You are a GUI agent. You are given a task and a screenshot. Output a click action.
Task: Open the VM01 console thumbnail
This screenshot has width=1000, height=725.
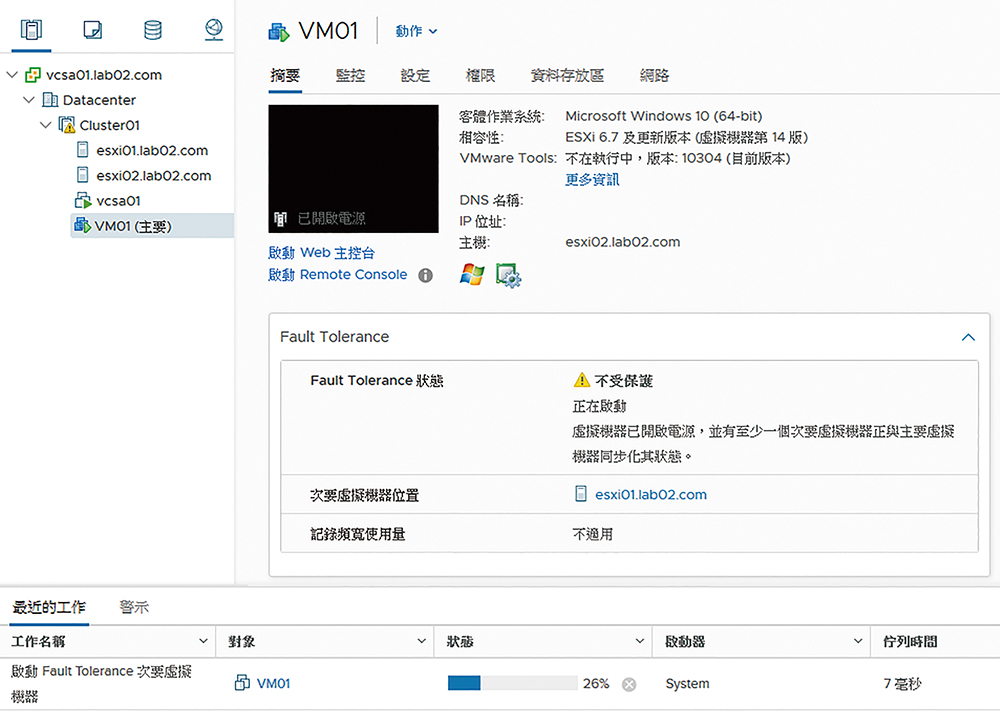pos(353,169)
